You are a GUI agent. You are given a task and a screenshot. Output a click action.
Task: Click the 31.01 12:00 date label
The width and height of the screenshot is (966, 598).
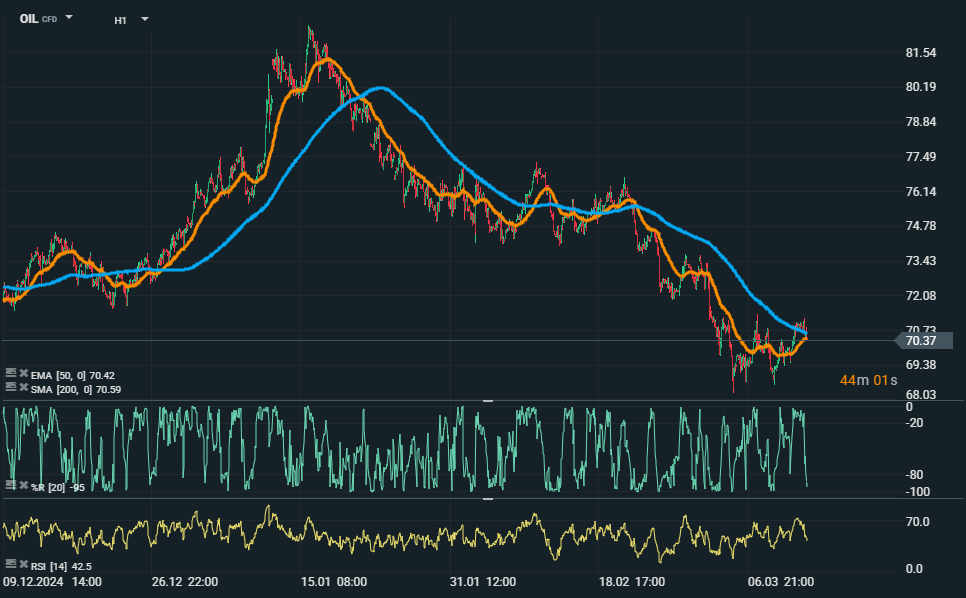tap(483, 582)
